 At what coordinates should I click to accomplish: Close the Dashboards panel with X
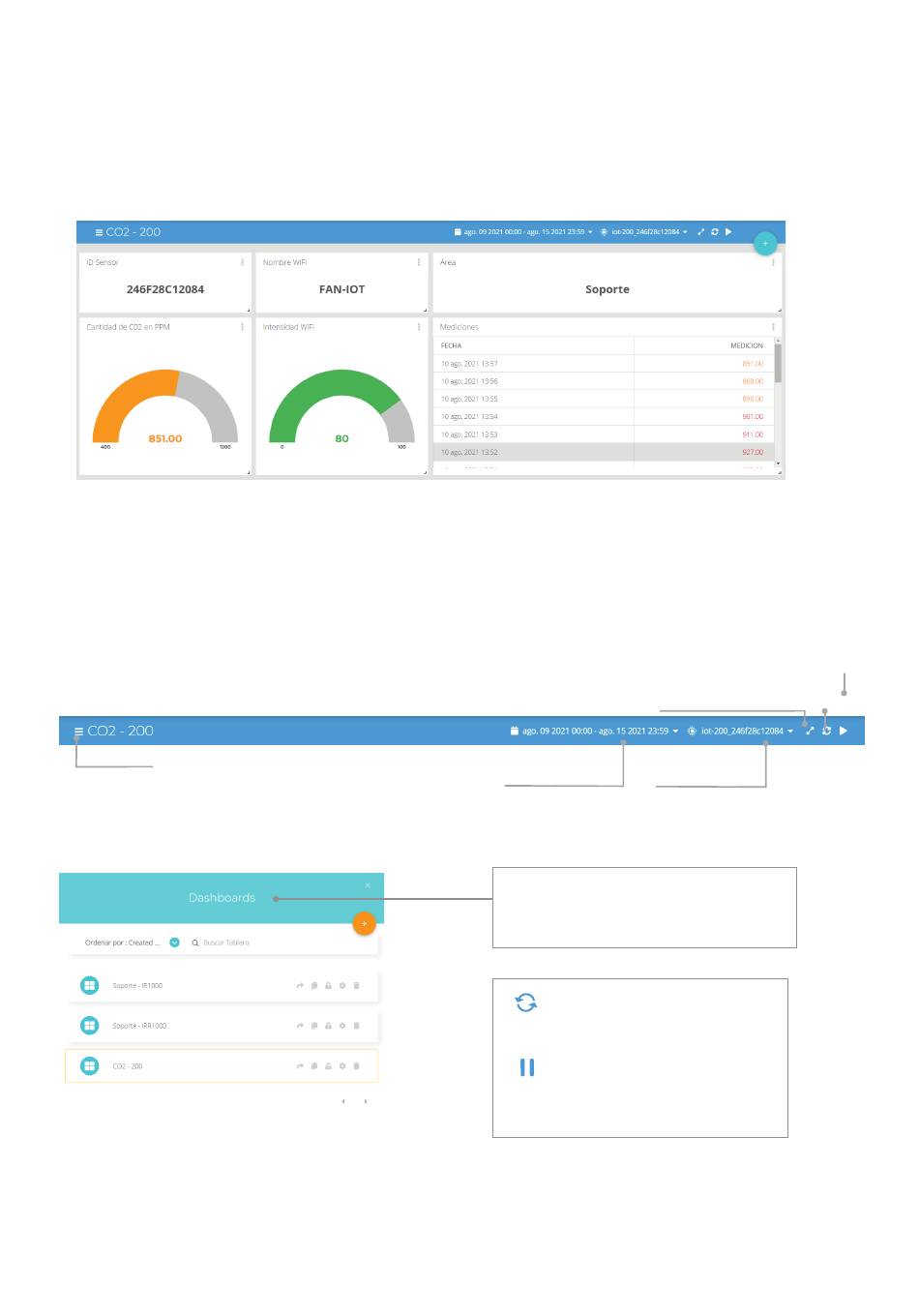(x=368, y=885)
